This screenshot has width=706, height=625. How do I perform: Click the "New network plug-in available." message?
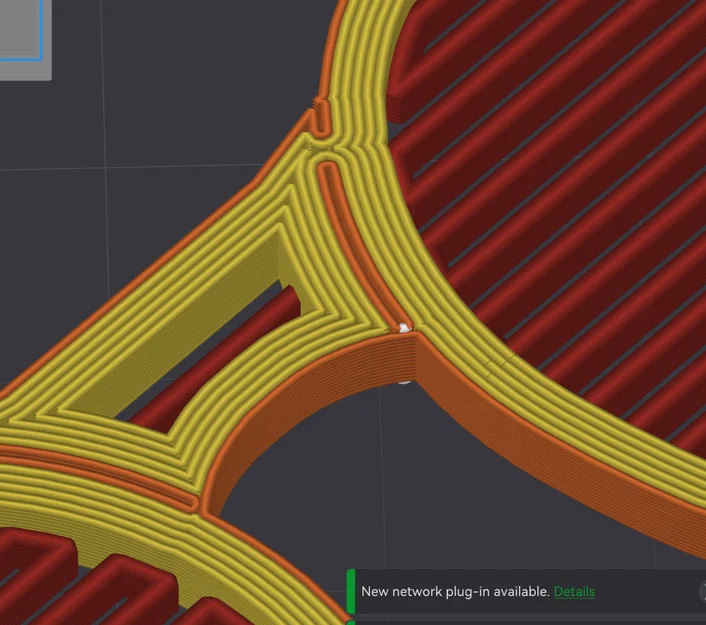tap(455, 591)
